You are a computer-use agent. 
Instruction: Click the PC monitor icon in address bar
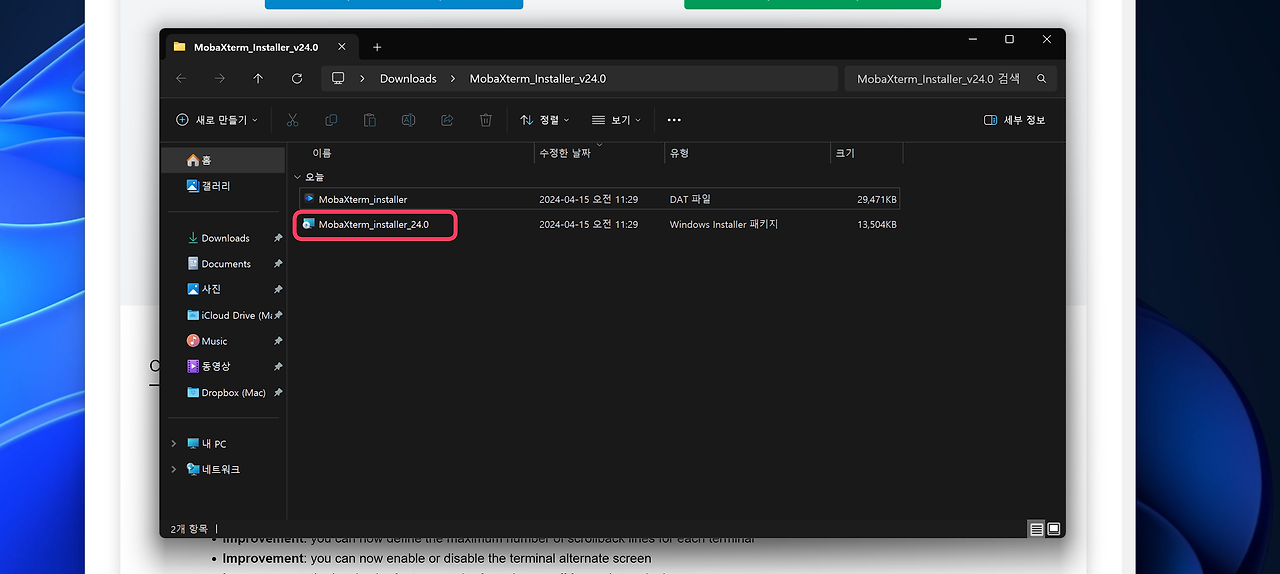coord(338,78)
